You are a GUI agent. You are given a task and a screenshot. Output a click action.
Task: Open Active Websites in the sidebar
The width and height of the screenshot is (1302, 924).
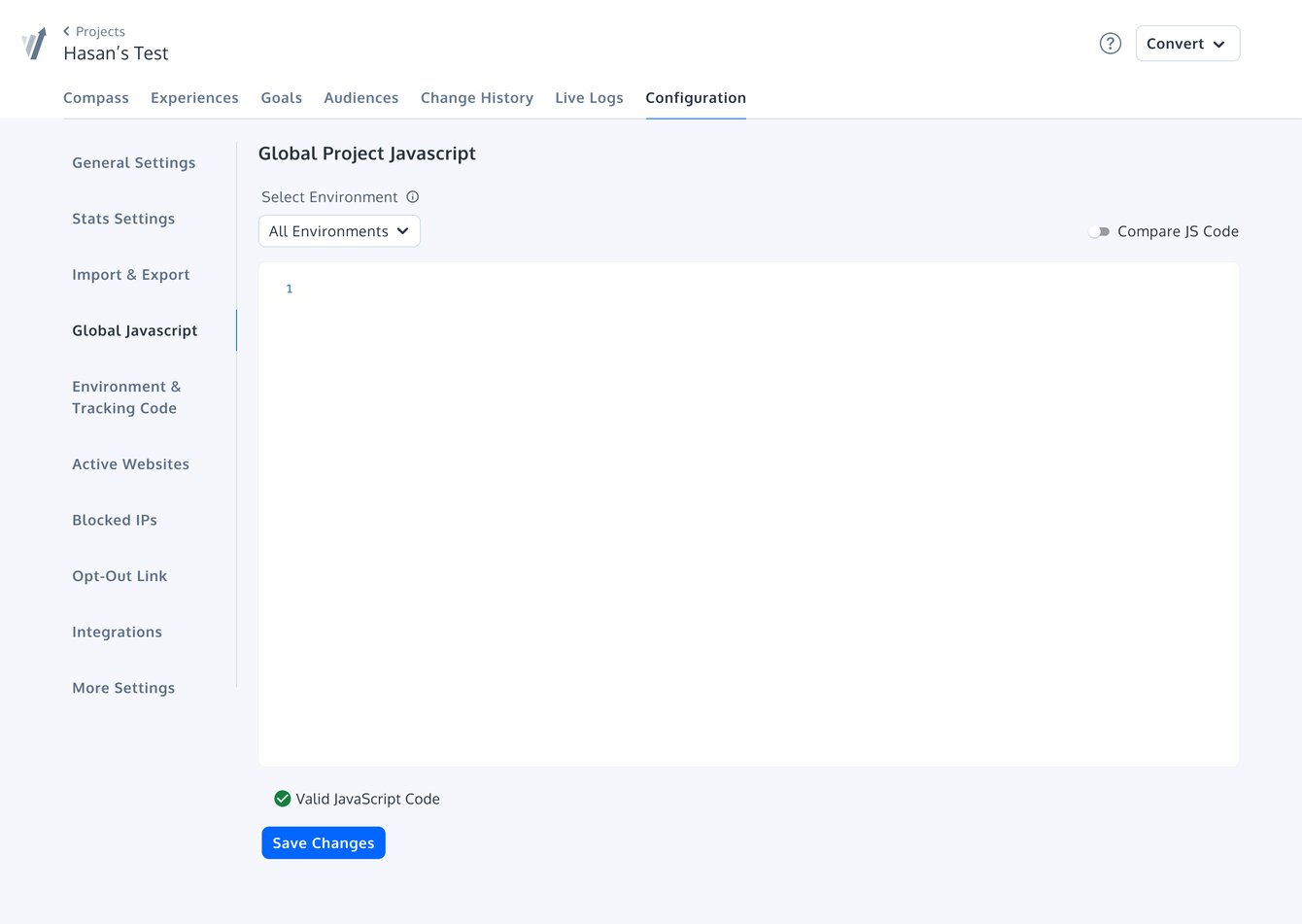pos(131,464)
